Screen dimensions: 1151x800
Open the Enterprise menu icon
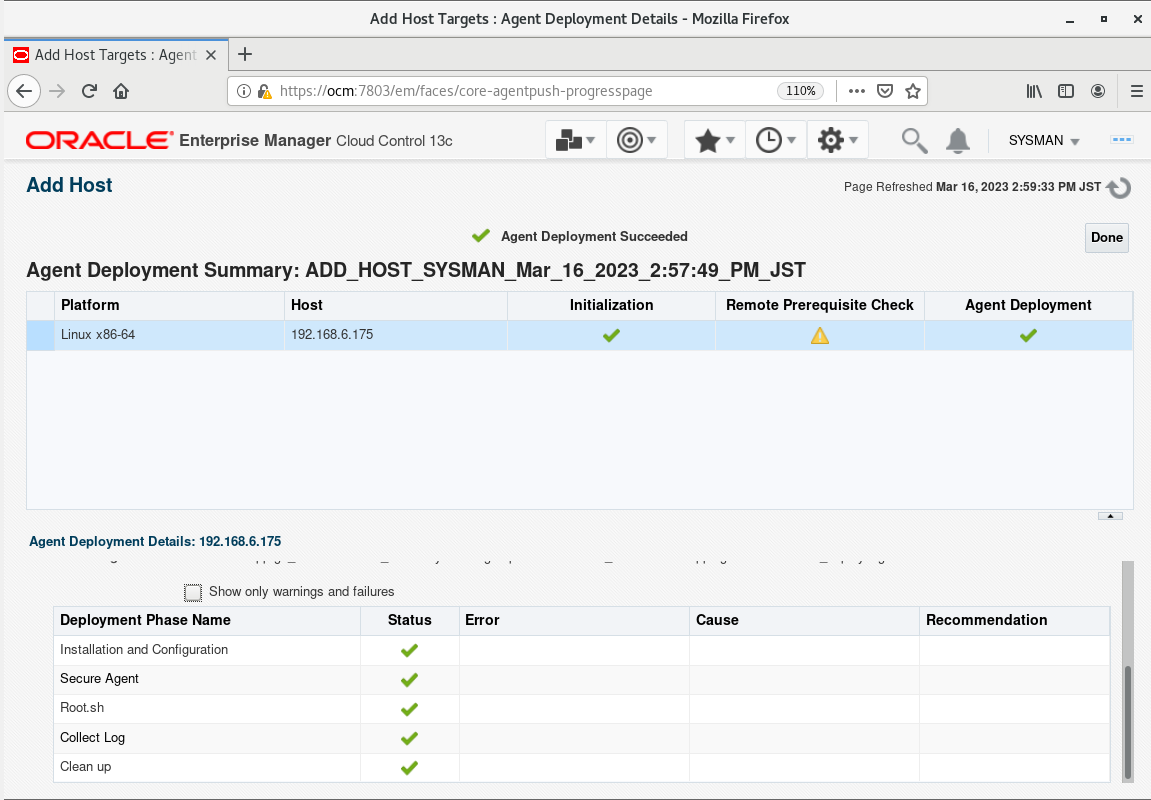[575, 139]
